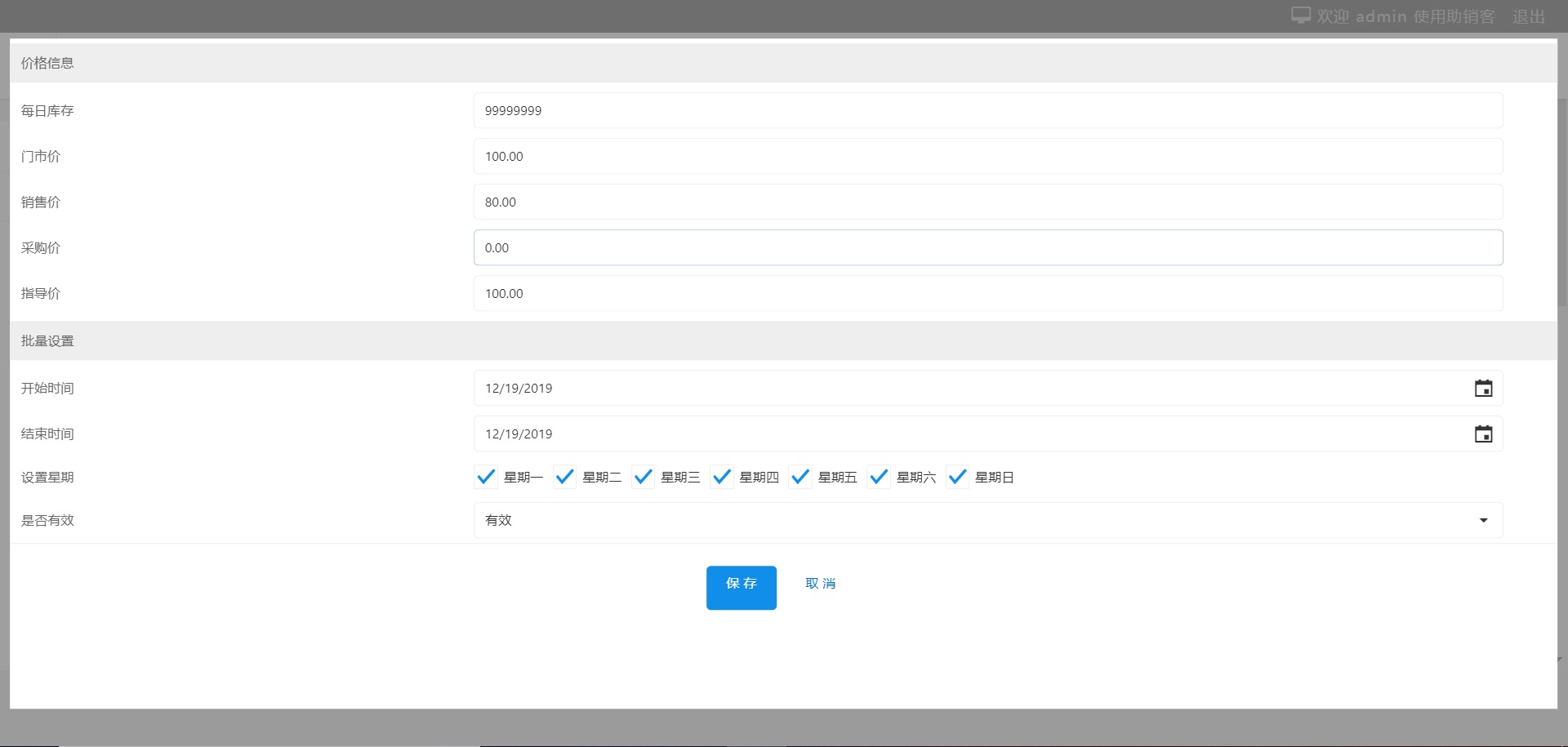Select the 销售价 input box
The width and height of the screenshot is (1568, 747).
pos(987,202)
